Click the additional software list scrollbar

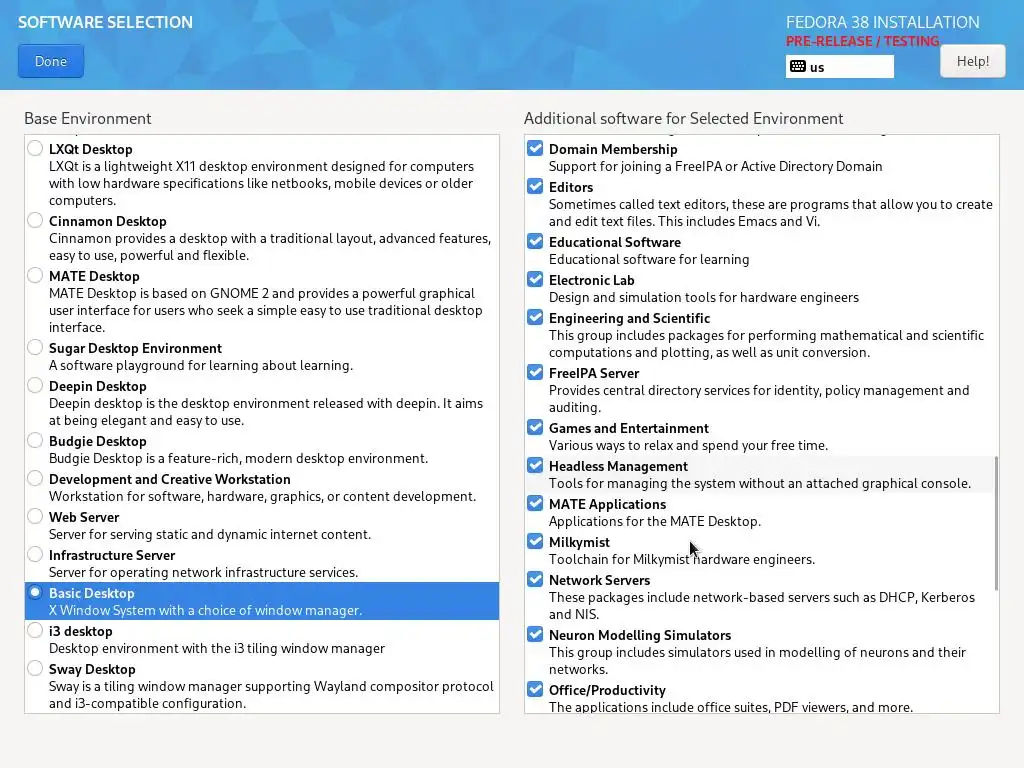pyautogui.click(x=996, y=523)
